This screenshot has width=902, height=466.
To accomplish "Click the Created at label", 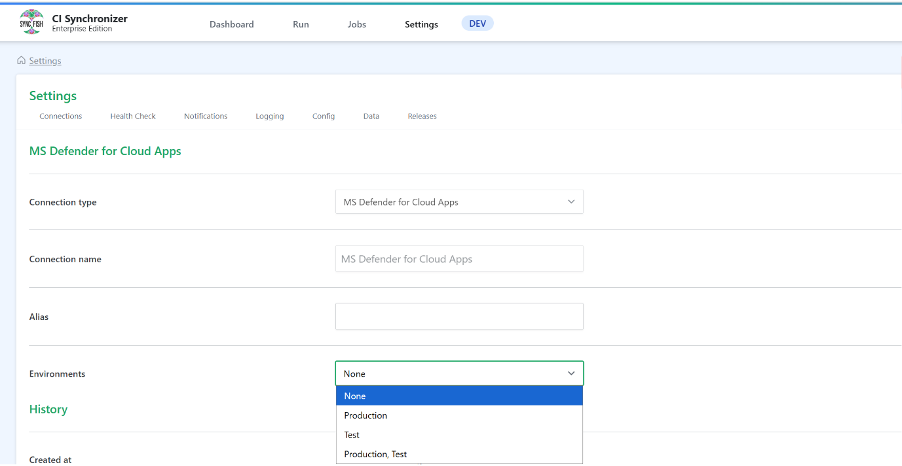I will pos(49,460).
